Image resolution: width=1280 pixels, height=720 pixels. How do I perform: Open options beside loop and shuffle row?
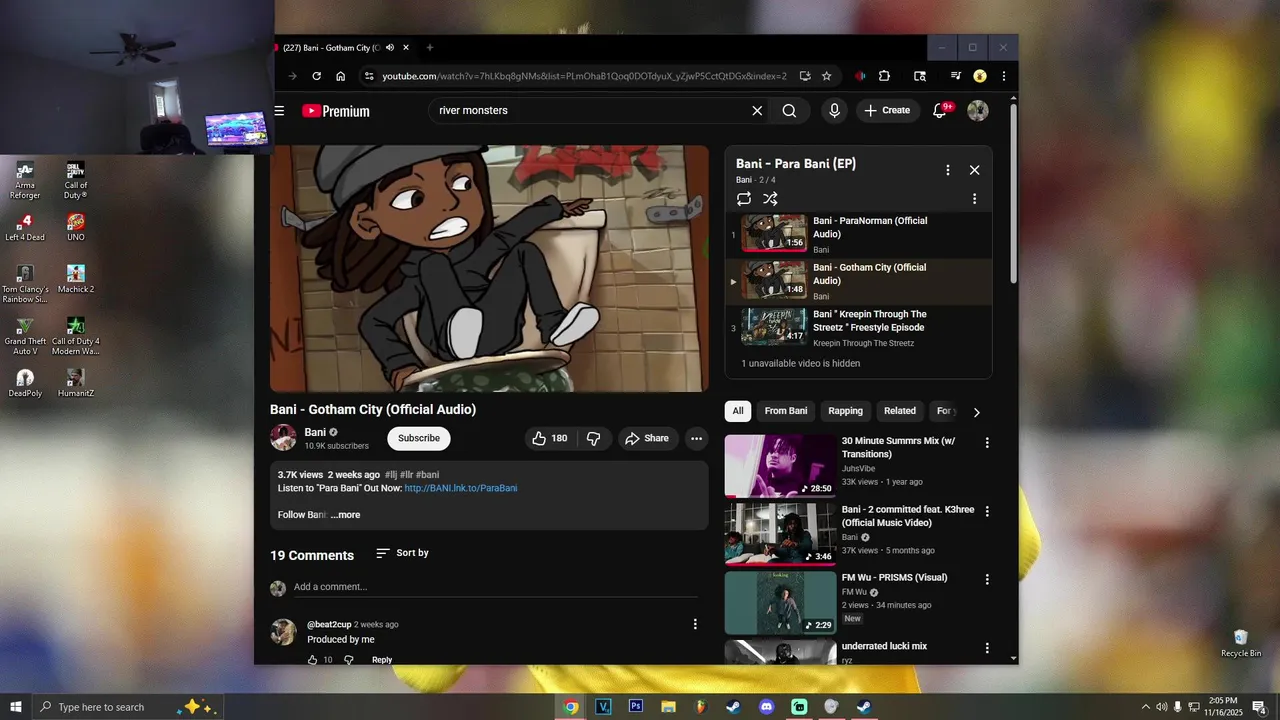pos(975,199)
